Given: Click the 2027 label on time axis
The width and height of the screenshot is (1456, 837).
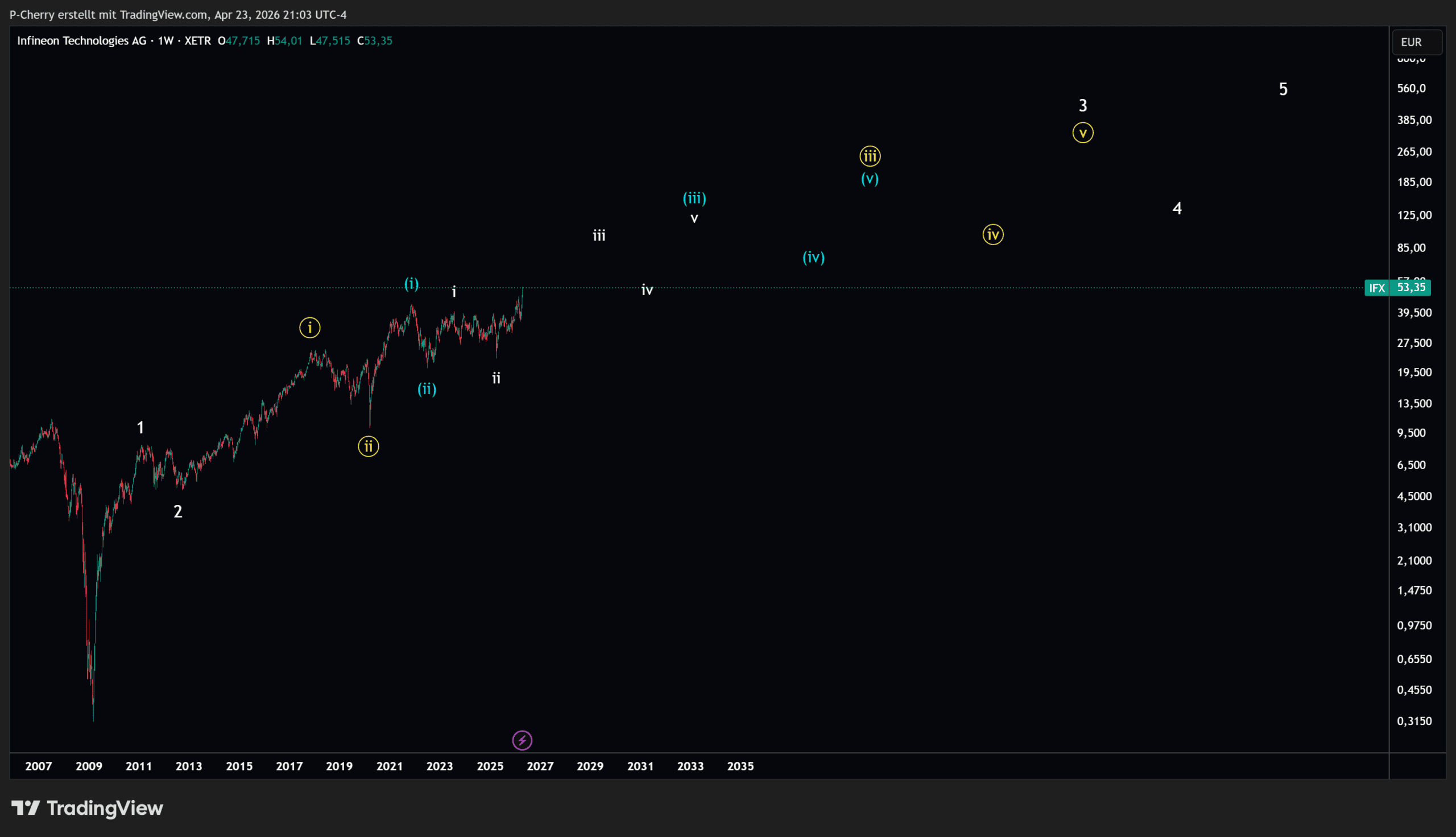Looking at the screenshot, I should (540, 766).
